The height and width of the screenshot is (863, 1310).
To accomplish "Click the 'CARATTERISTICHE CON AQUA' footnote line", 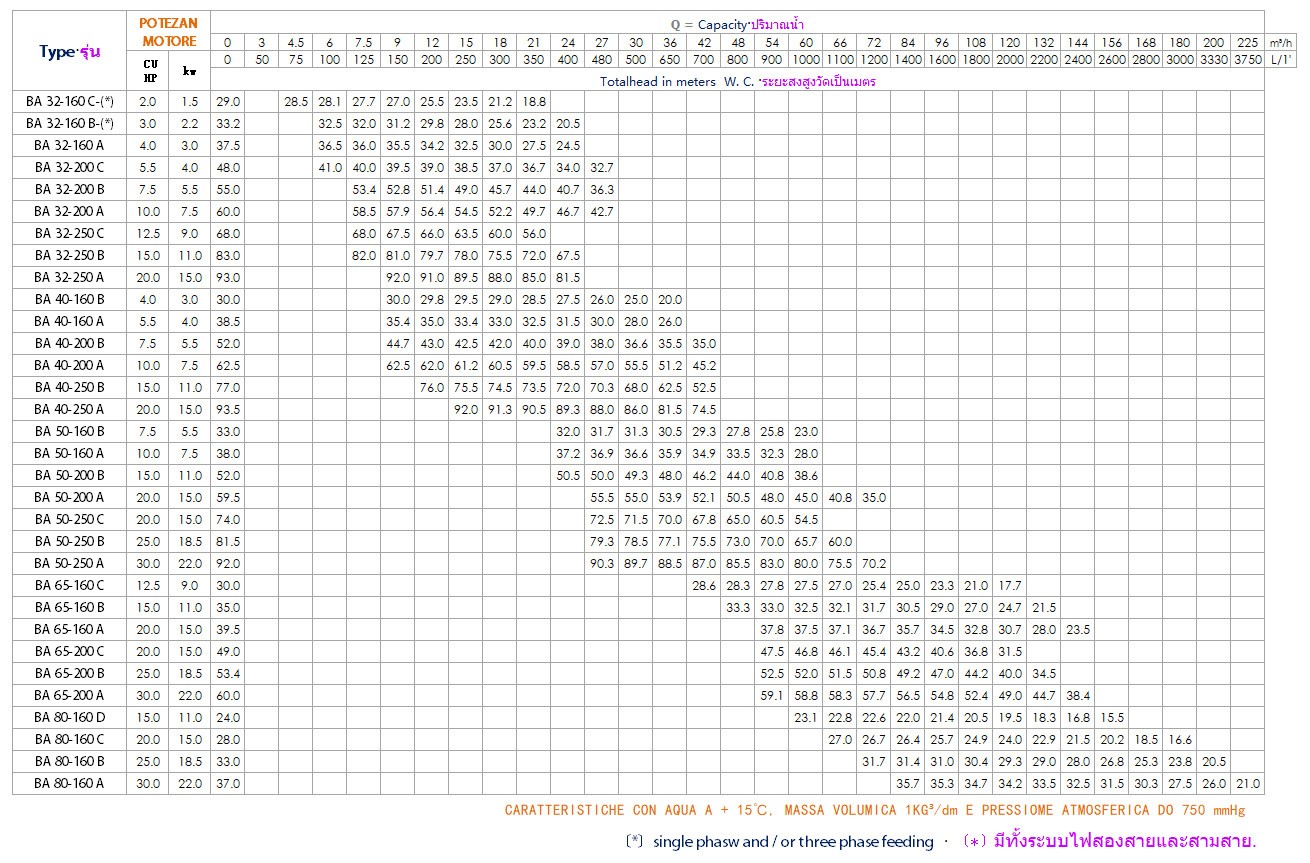I will (875, 811).
